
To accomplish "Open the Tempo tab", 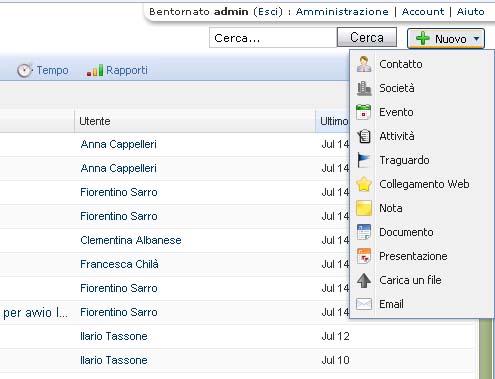I will (43, 70).
